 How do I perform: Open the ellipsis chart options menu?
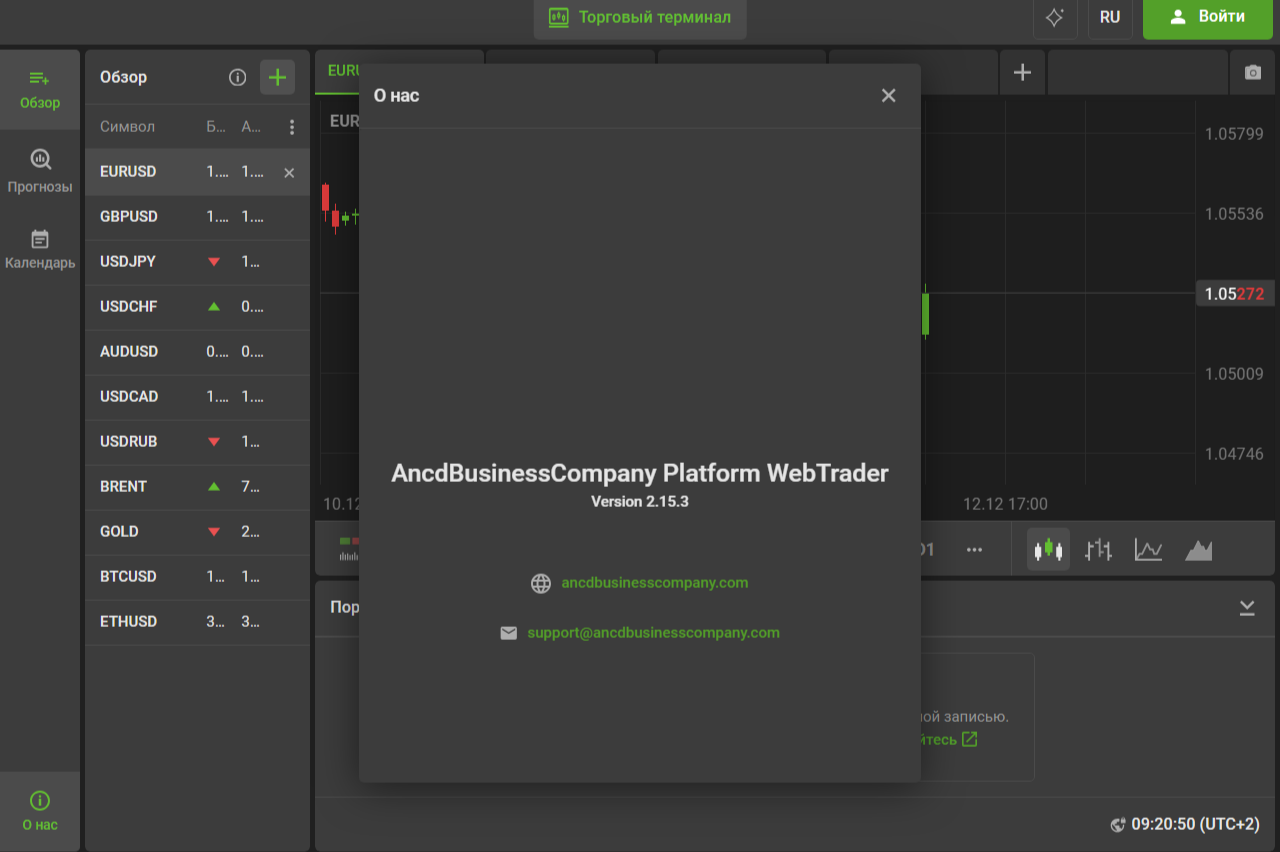tap(974, 549)
